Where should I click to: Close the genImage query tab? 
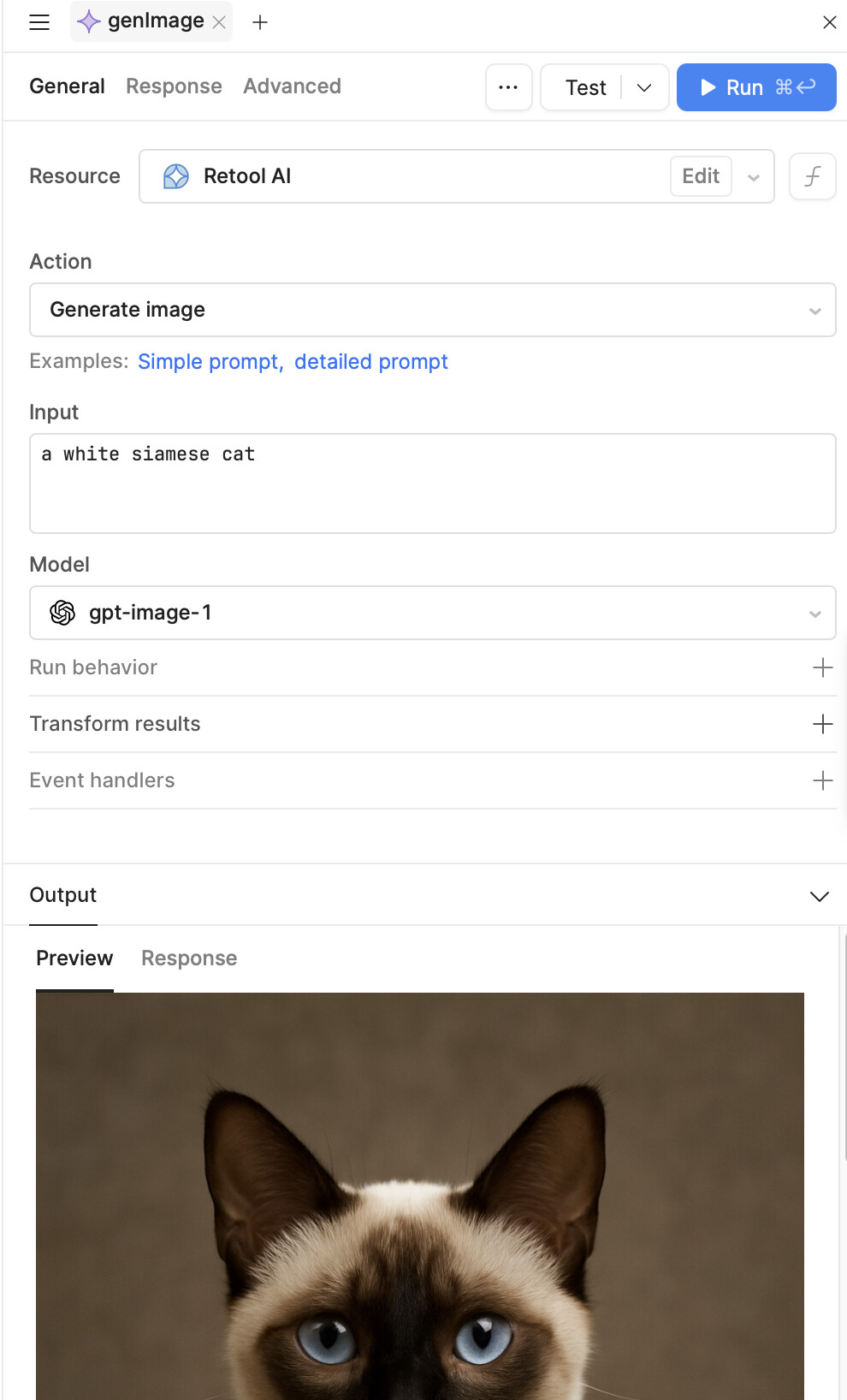pyautogui.click(x=219, y=22)
